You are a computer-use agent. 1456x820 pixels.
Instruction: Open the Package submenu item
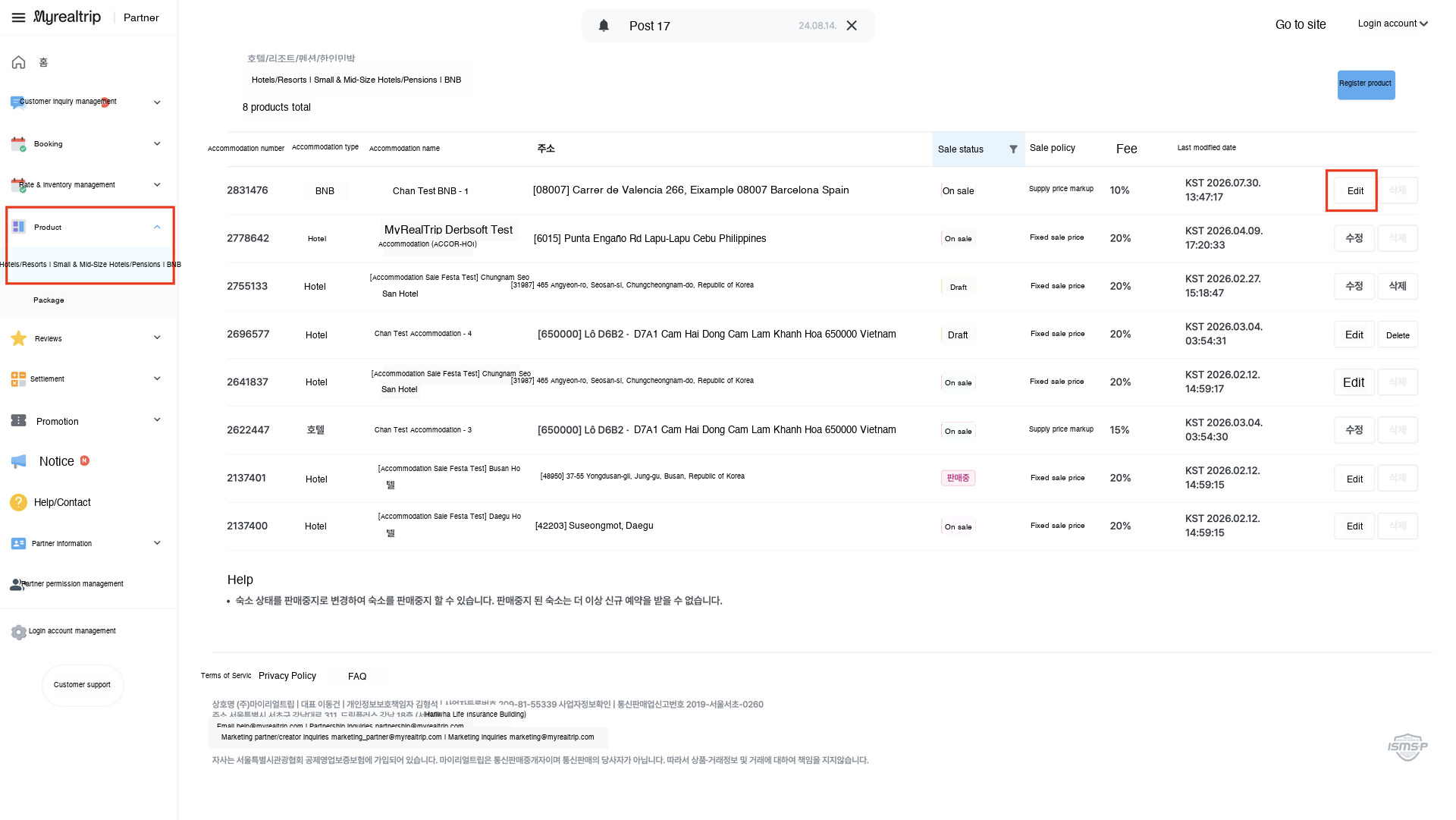coord(49,300)
